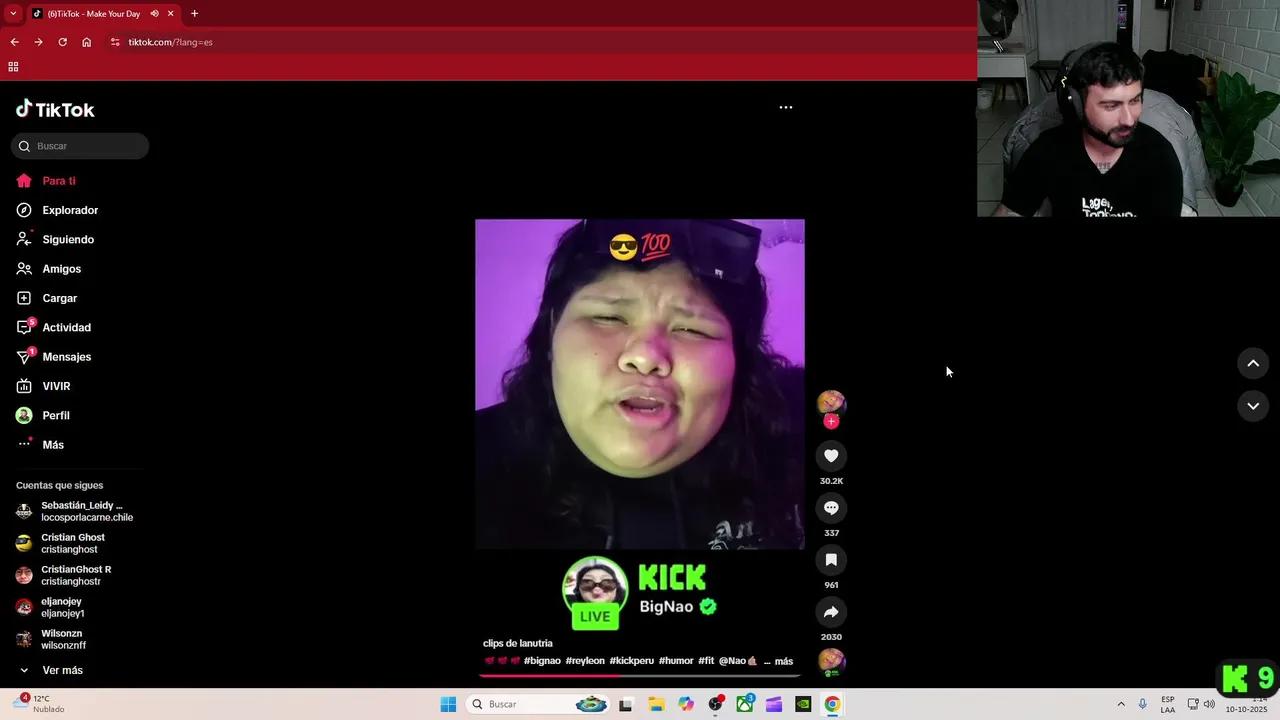The width and height of the screenshot is (1280, 720).
Task: Go to next video with down chevron
Action: click(1253, 406)
